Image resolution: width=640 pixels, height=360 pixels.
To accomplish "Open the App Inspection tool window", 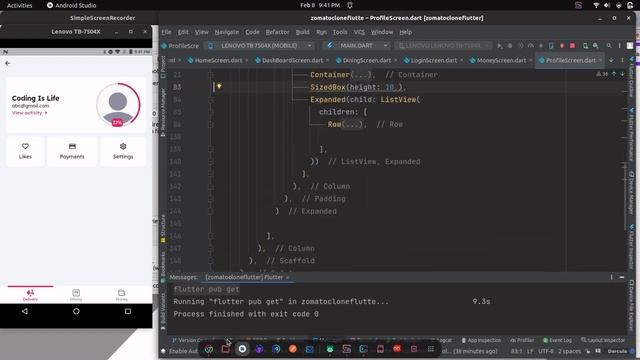I will 481,340.
